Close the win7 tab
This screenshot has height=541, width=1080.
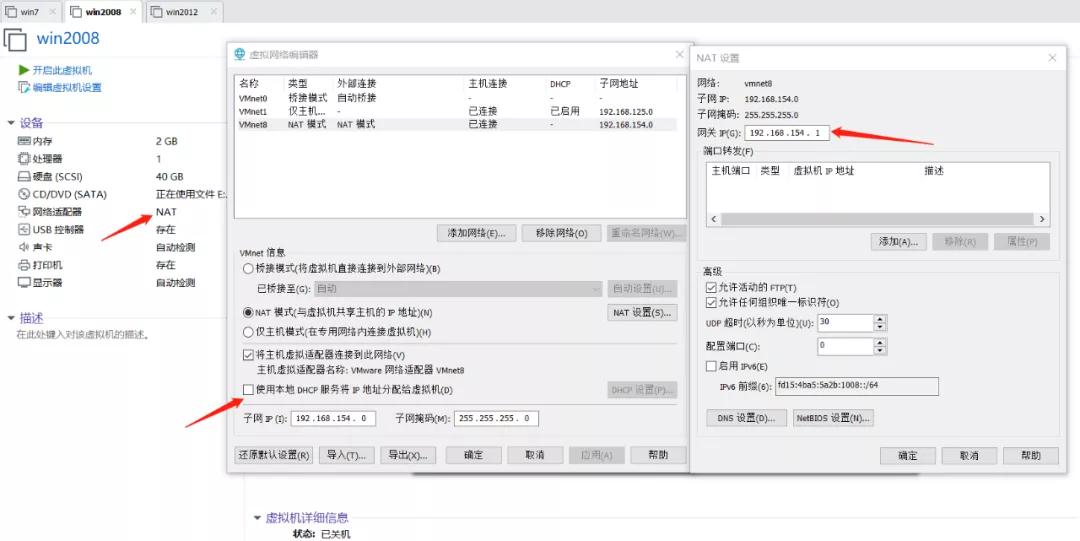[x=52, y=12]
